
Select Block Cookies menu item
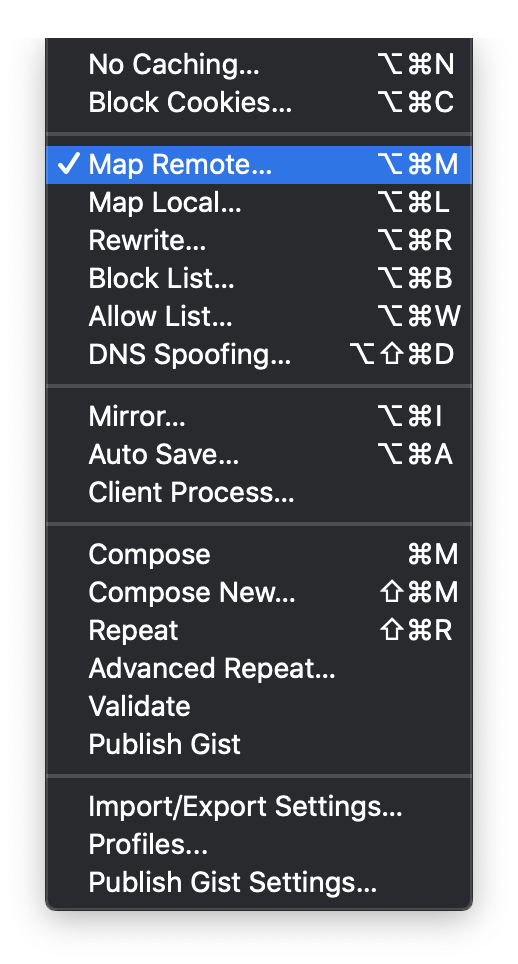(259, 103)
